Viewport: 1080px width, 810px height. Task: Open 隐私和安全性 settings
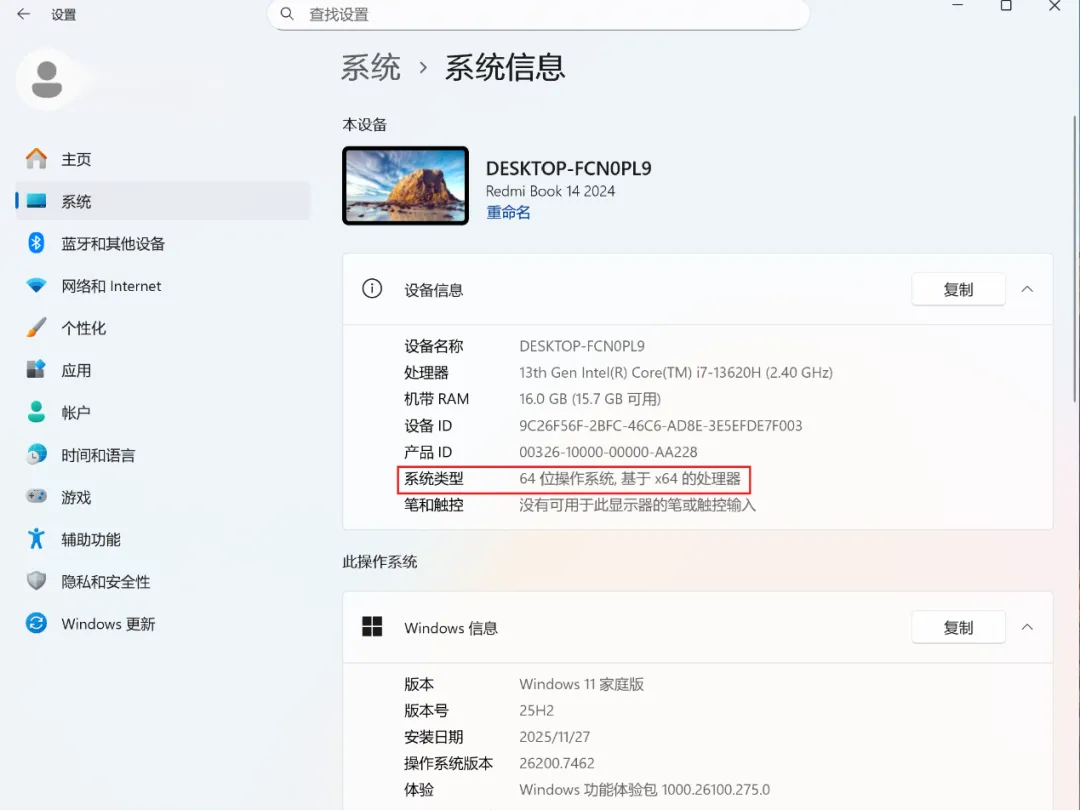click(x=163, y=581)
